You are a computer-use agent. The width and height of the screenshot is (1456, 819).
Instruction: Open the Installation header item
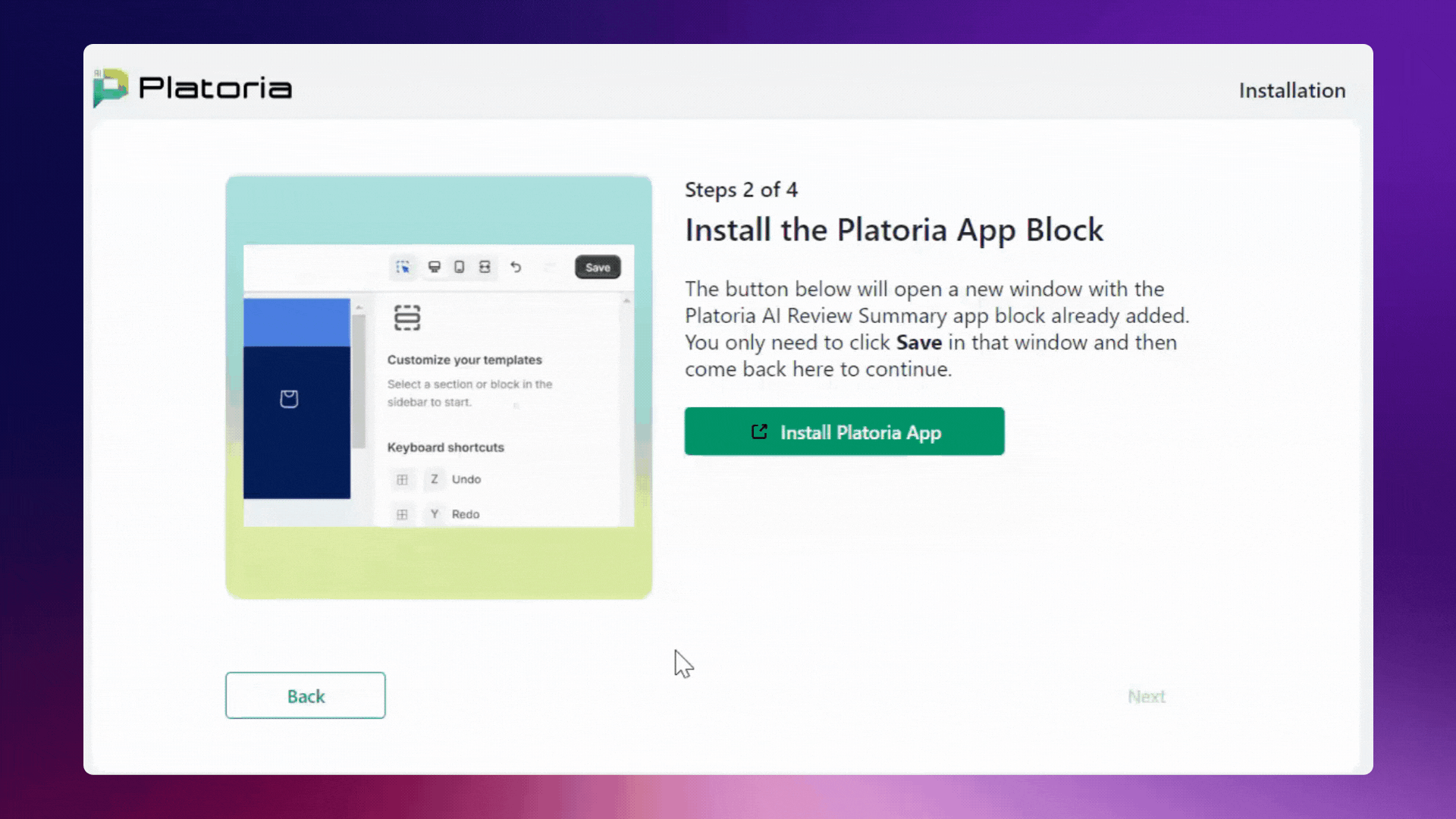click(1291, 90)
